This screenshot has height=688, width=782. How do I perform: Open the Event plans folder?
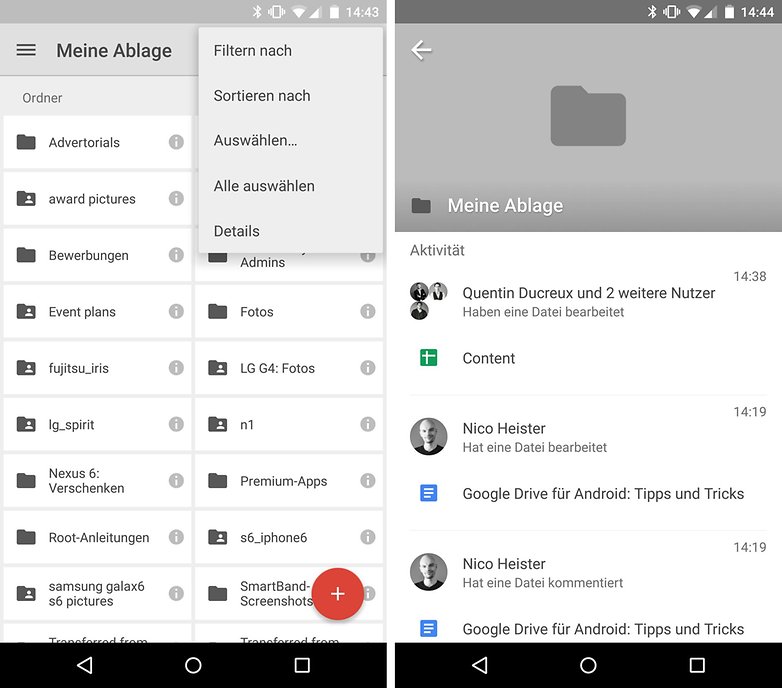tap(97, 311)
